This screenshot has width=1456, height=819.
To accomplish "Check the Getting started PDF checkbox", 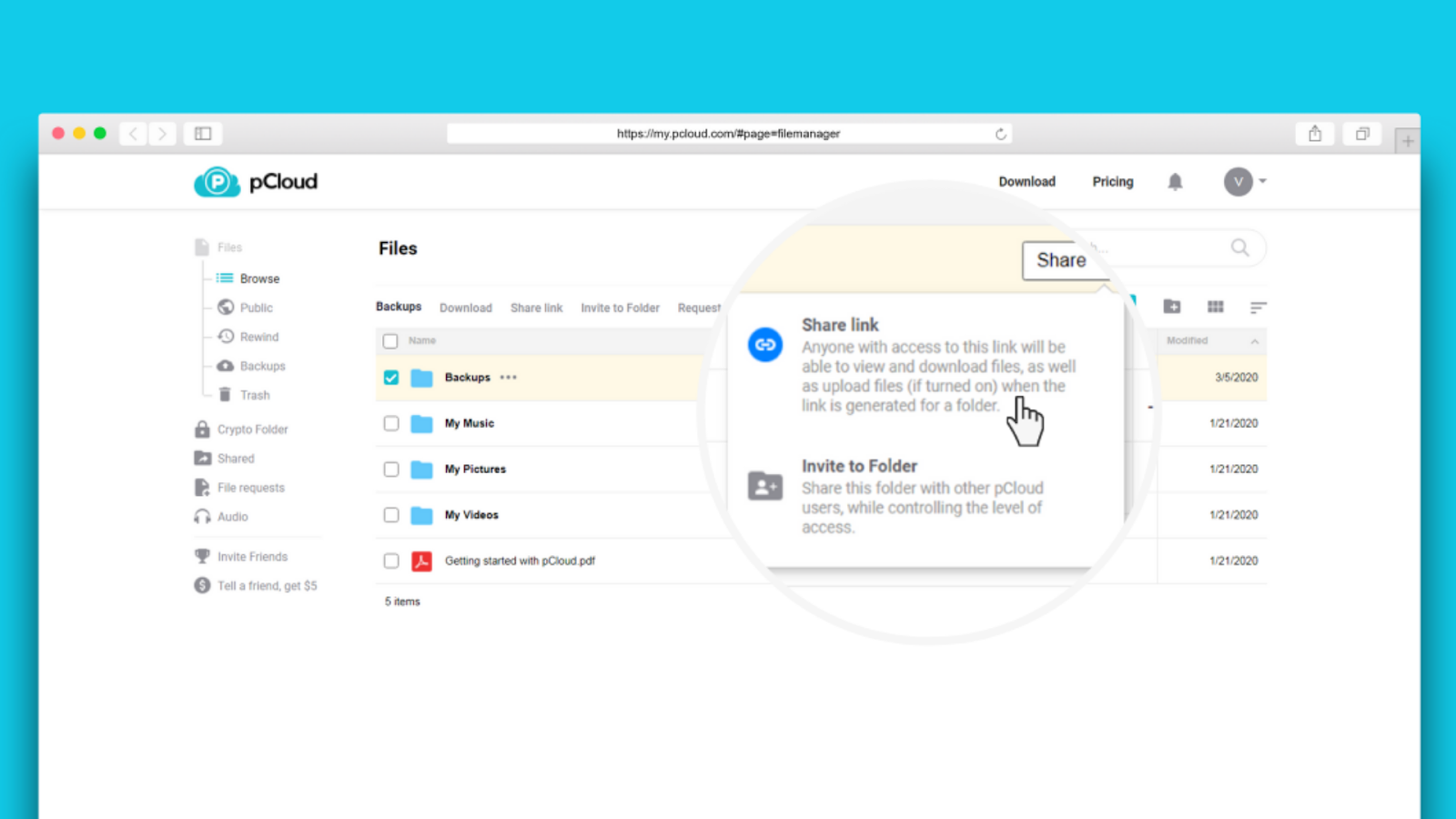I will tap(391, 561).
